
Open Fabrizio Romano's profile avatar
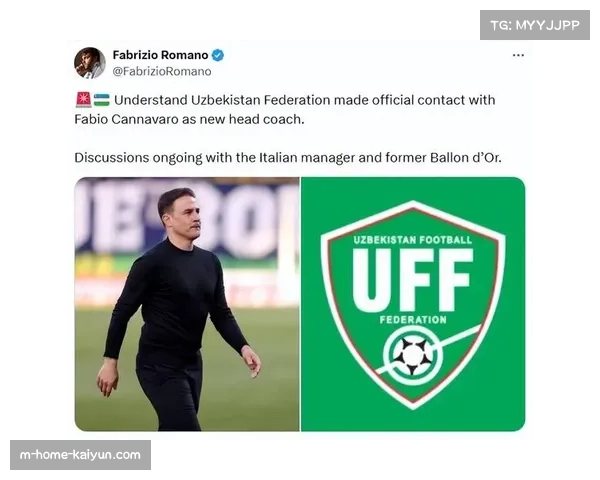[x=90, y=63]
